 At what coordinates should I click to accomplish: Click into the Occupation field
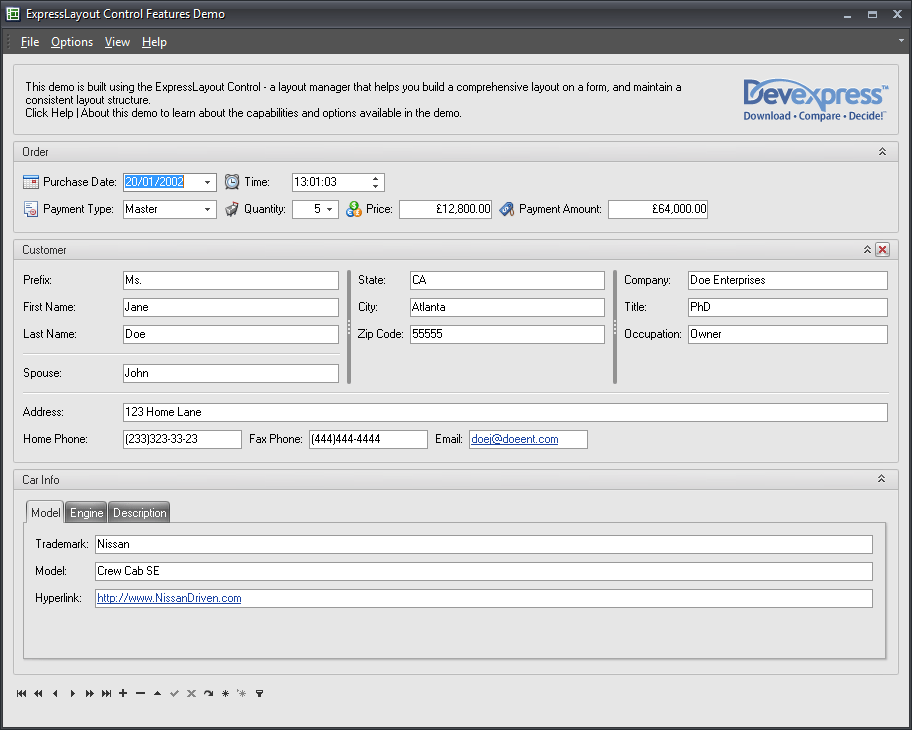pos(788,334)
